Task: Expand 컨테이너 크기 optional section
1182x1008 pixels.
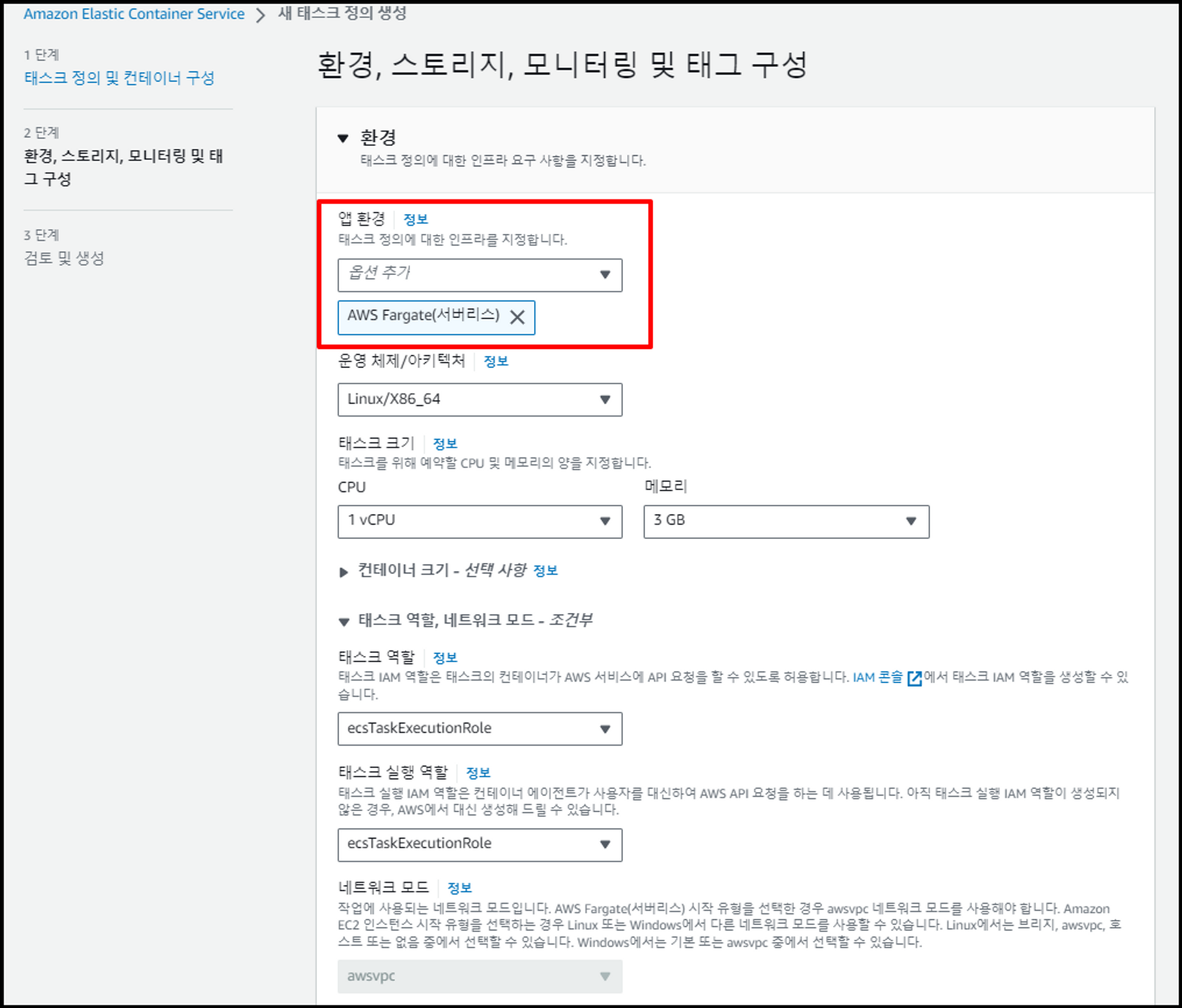Action: [x=344, y=572]
